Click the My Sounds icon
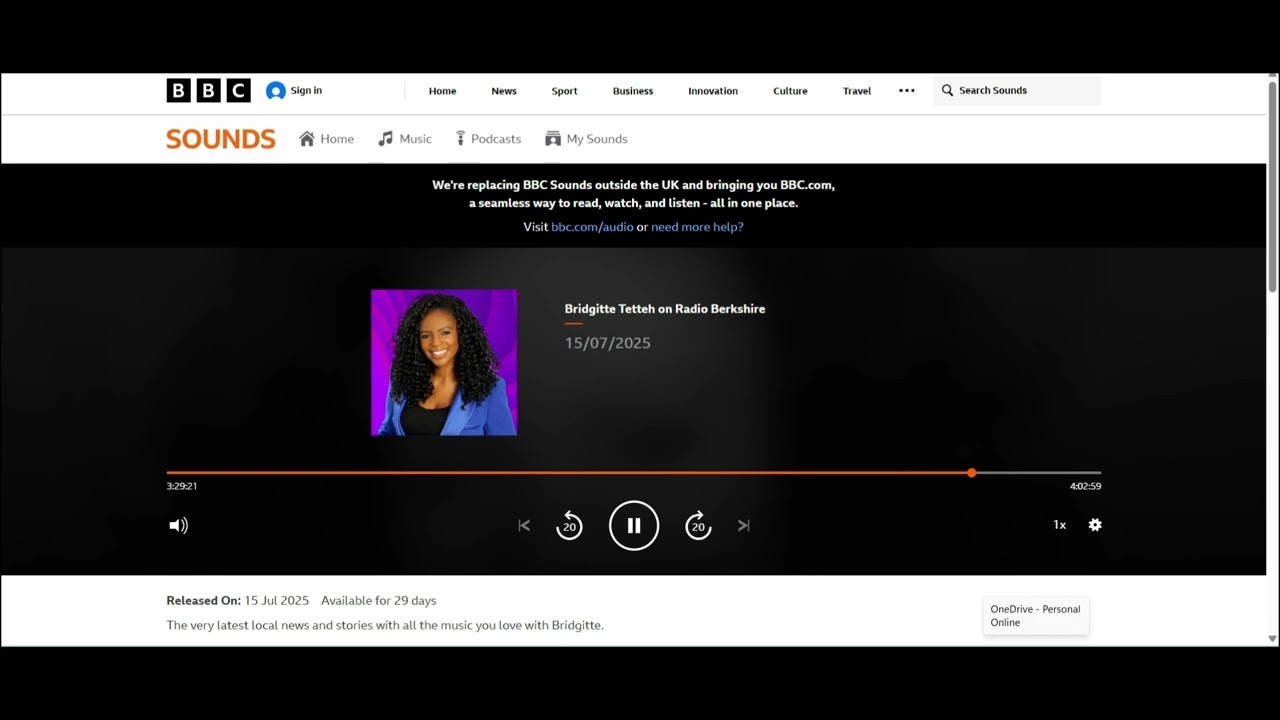This screenshot has height=720, width=1280. coord(553,139)
